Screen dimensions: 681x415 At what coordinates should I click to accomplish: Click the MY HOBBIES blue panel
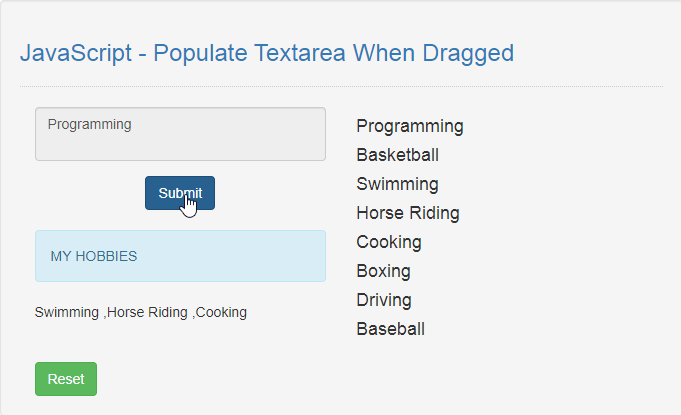[x=180, y=256]
